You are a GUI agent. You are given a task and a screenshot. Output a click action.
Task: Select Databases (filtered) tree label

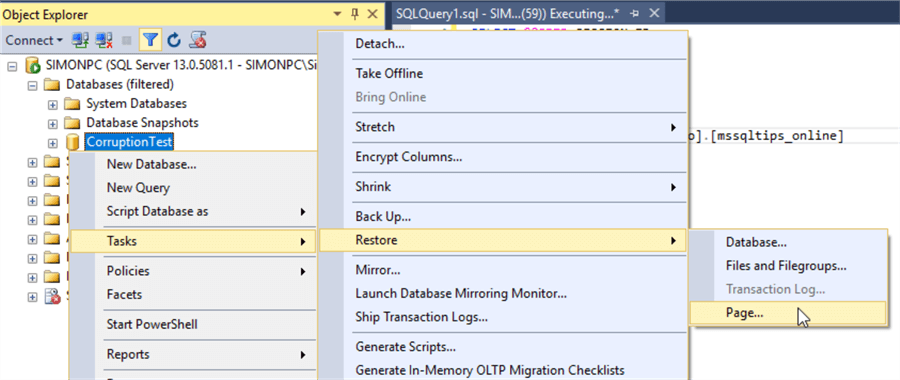pyautogui.click(x=120, y=85)
